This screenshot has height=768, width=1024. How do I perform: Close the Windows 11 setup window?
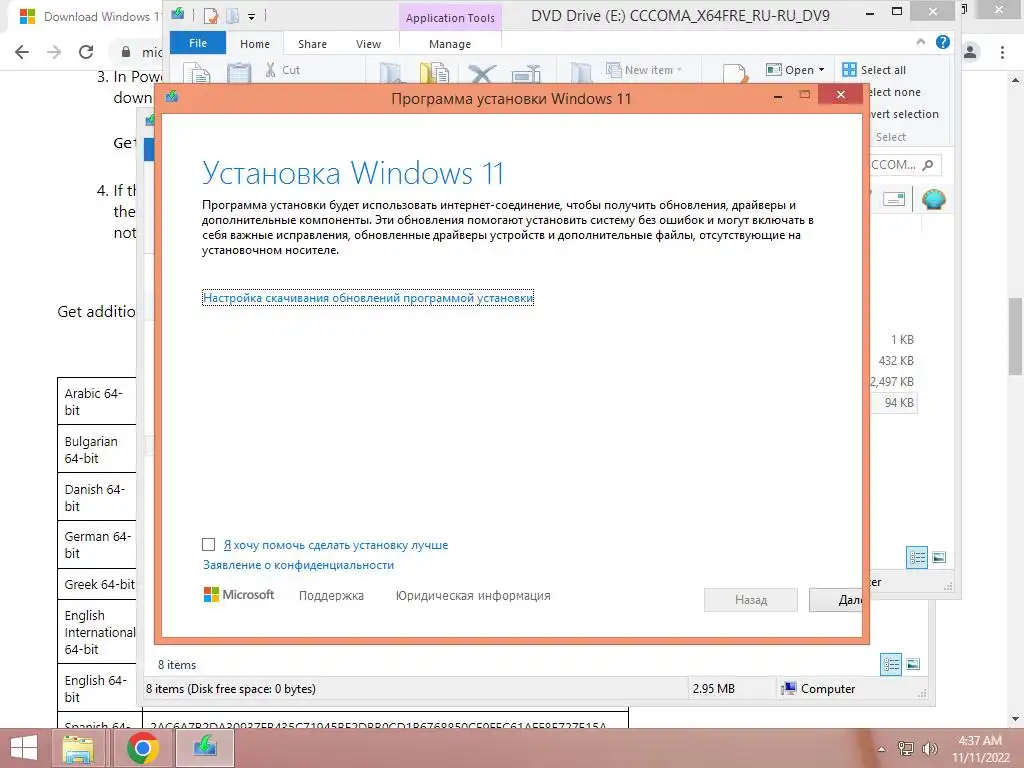pos(840,95)
